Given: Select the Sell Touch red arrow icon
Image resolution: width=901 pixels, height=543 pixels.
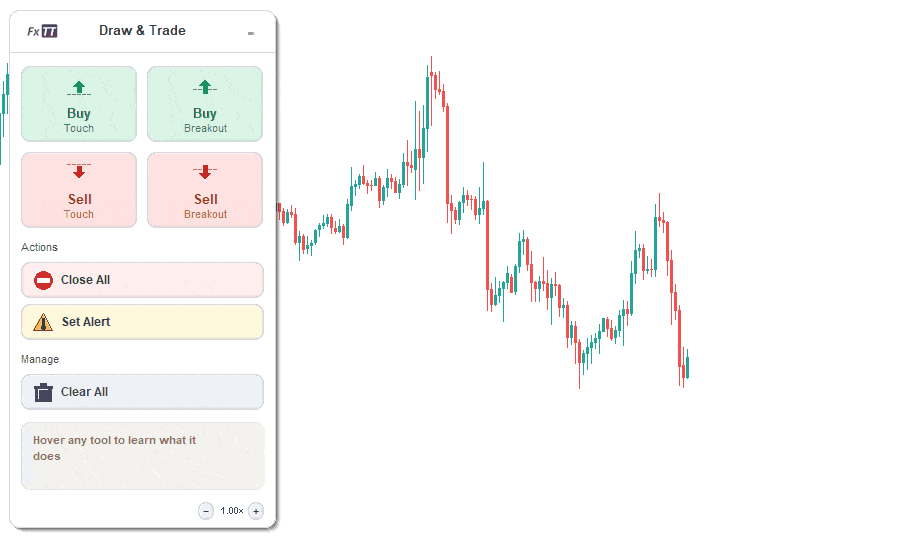Looking at the screenshot, I should point(79,171).
